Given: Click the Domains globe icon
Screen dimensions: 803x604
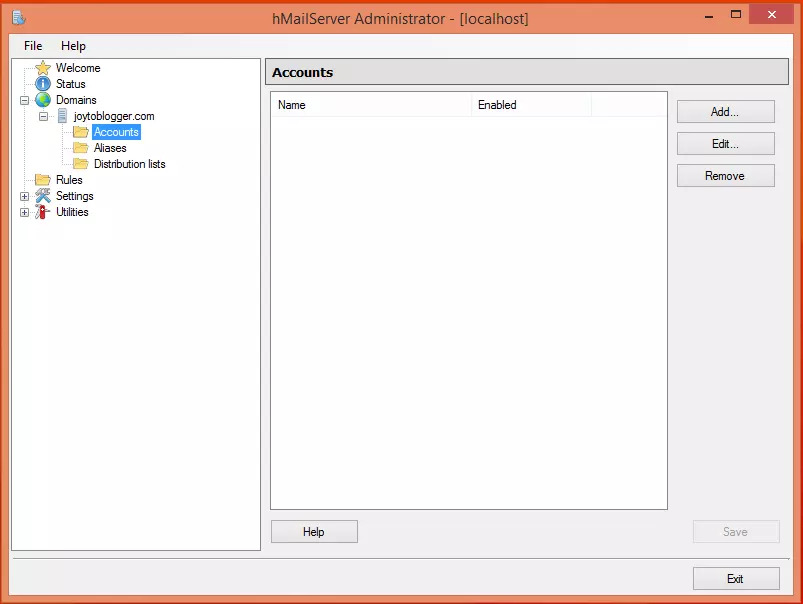Looking at the screenshot, I should point(43,100).
